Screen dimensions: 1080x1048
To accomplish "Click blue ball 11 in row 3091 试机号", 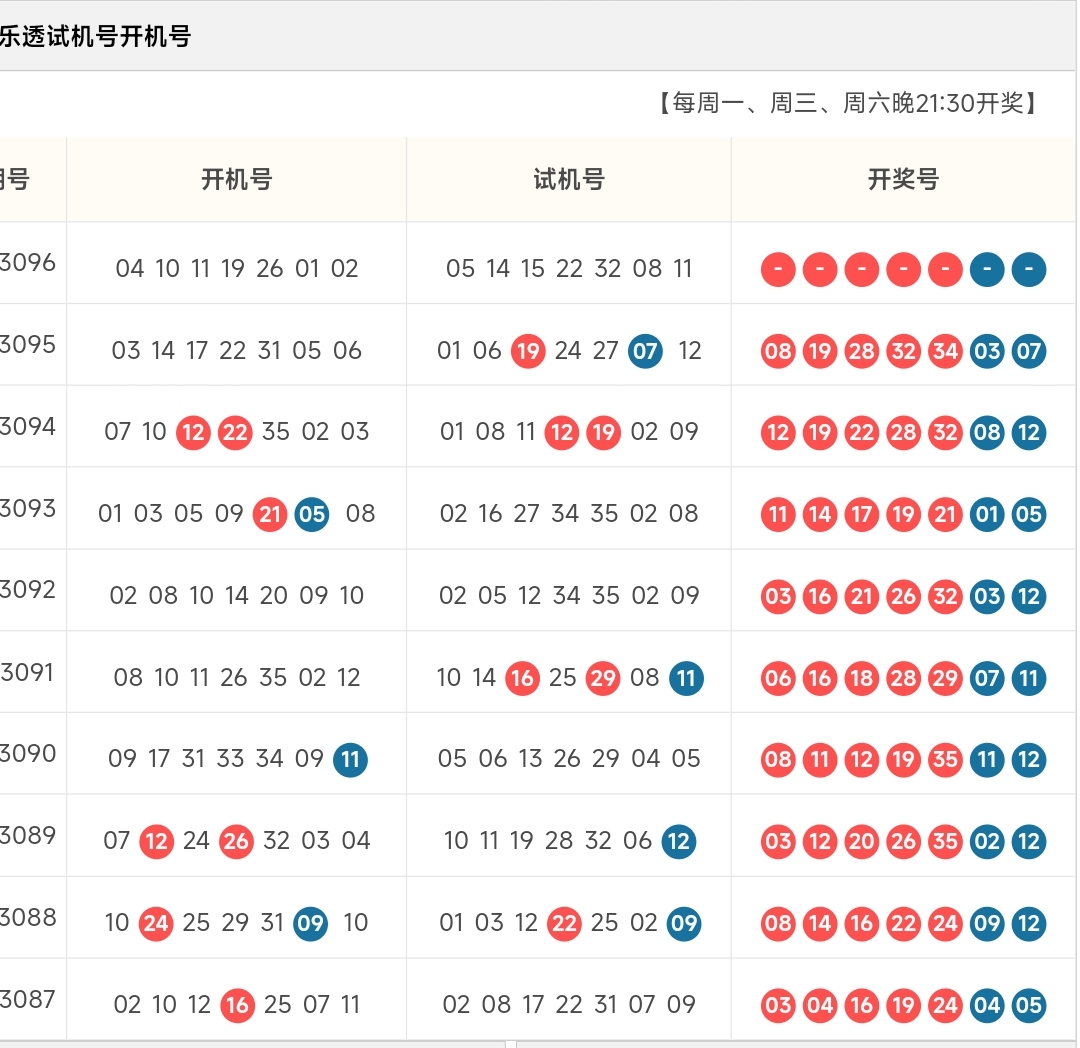I will tap(686, 678).
